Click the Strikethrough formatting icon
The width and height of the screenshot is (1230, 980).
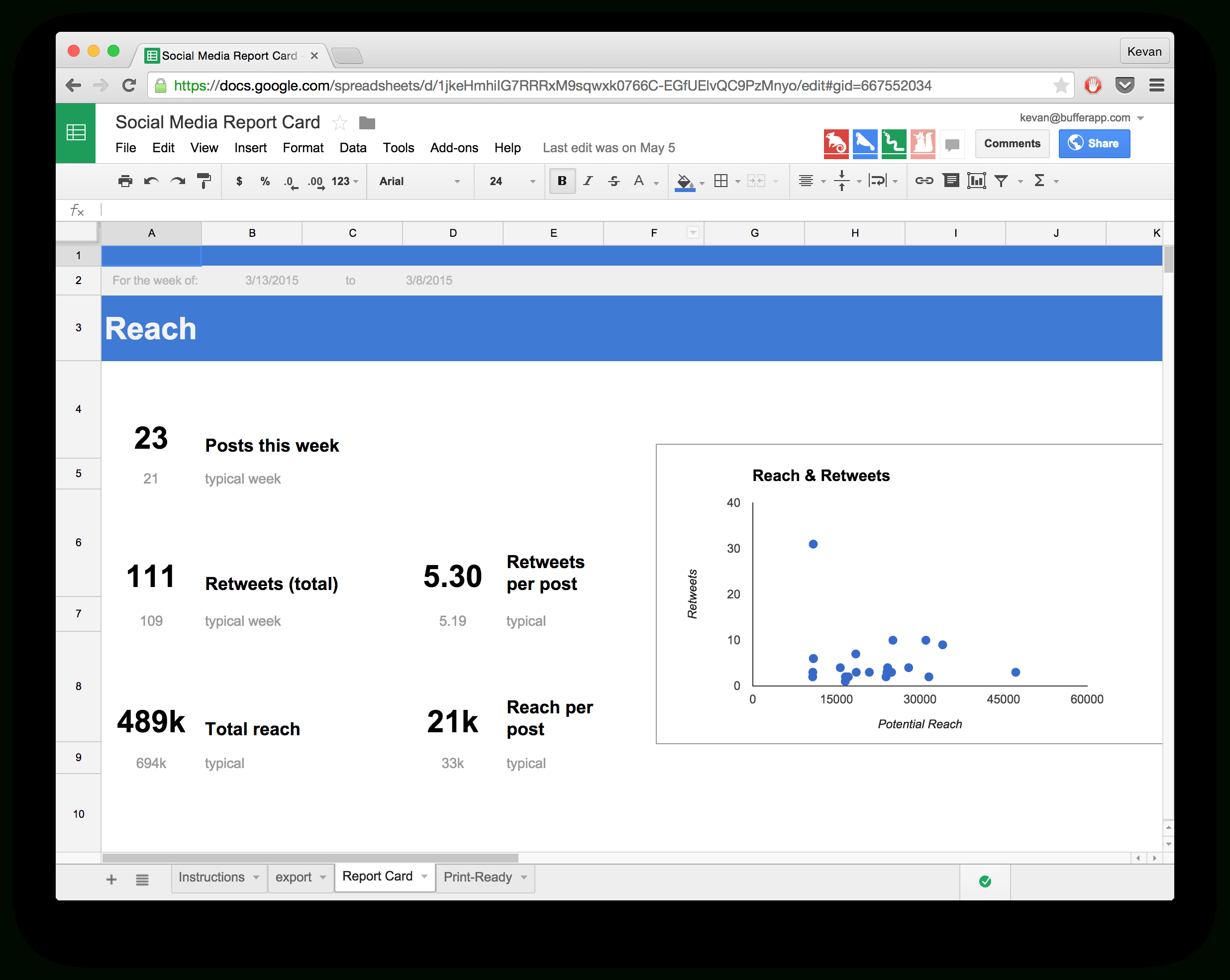(x=613, y=181)
